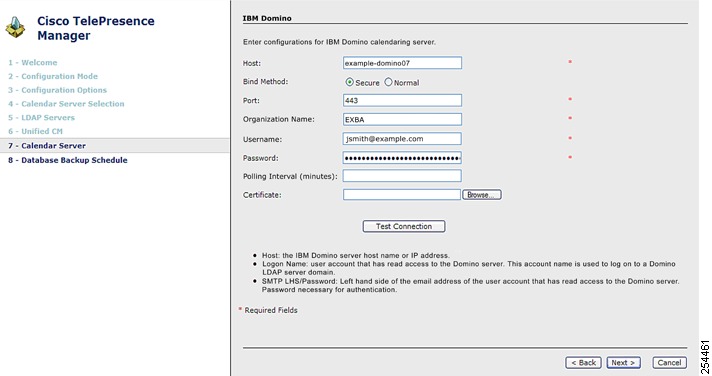Click the Host input field
The image size is (712, 376).
point(402,63)
